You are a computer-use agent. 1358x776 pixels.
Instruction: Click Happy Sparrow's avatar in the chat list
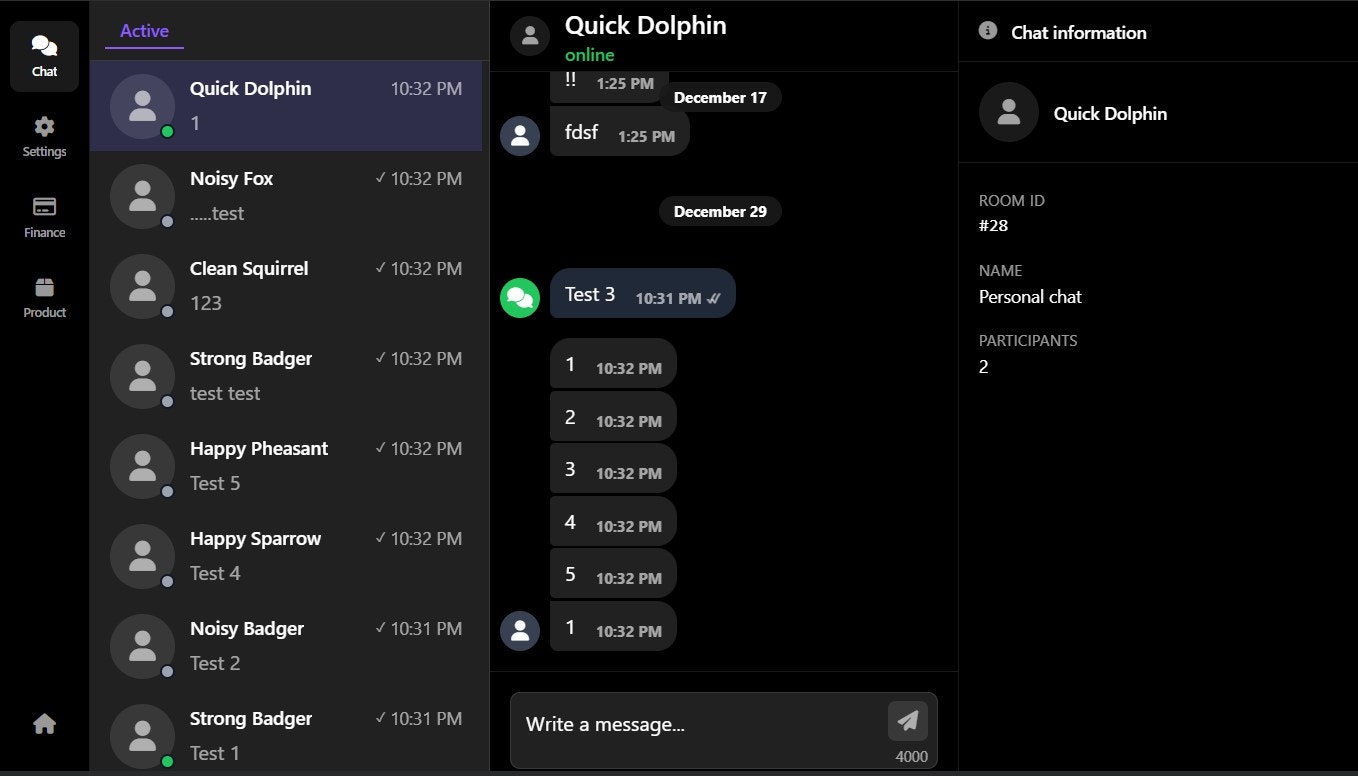click(x=142, y=556)
